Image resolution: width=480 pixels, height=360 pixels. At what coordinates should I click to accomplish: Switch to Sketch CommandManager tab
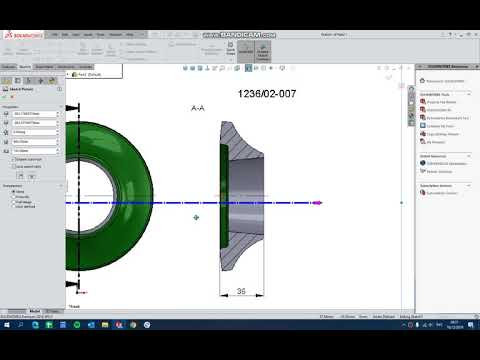click(25, 67)
